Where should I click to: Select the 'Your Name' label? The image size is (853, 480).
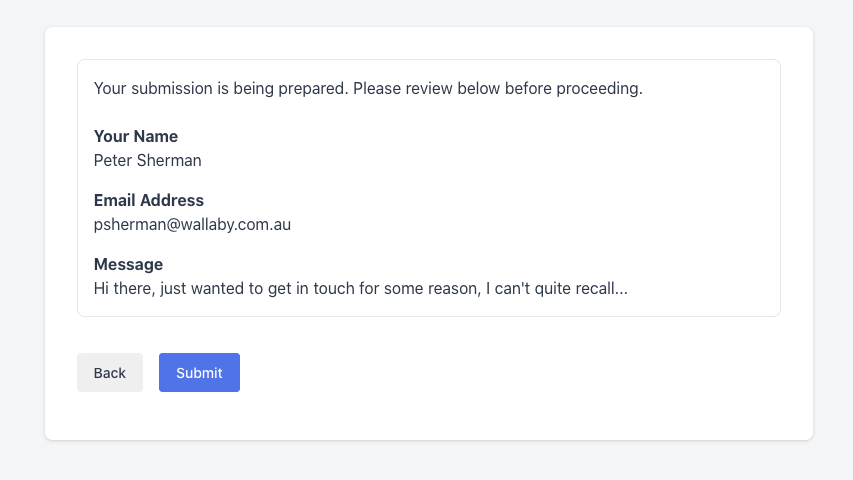(x=136, y=136)
